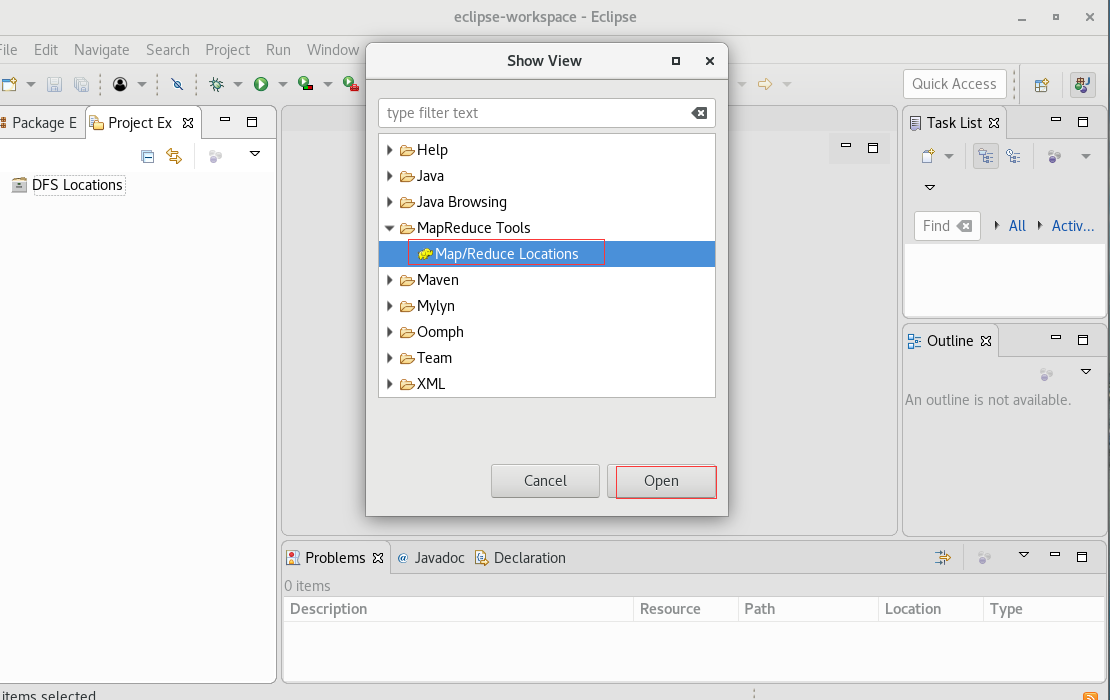Switch to the Package Explorer tab
Image resolution: width=1110 pixels, height=700 pixels.
click(x=41, y=122)
